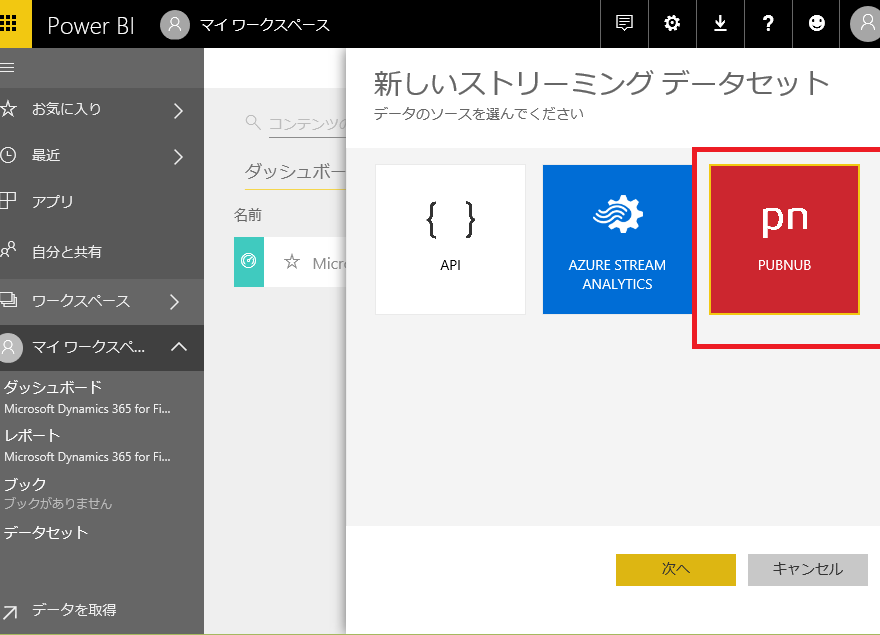Open the settings gear icon
This screenshot has height=635, width=880.
click(672, 24)
